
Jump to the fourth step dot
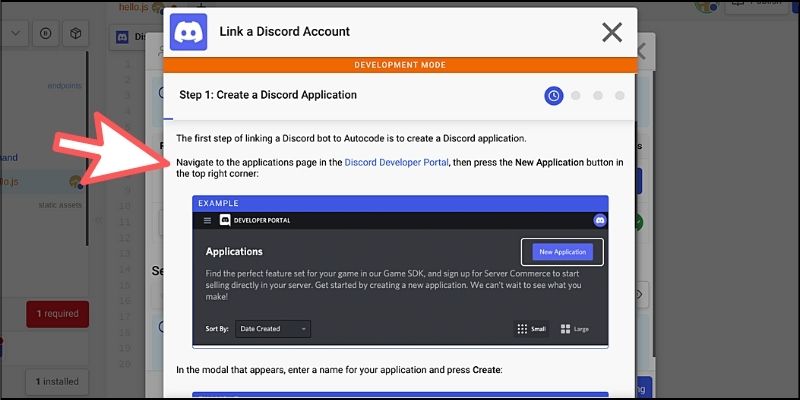[619, 95]
